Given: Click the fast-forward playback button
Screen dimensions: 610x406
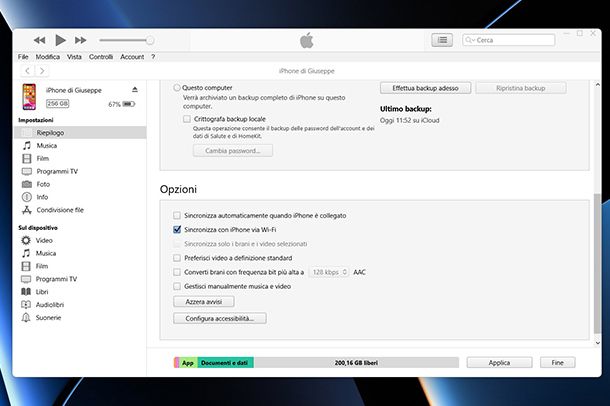Looking at the screenshot, I should [x=81, y=40].
